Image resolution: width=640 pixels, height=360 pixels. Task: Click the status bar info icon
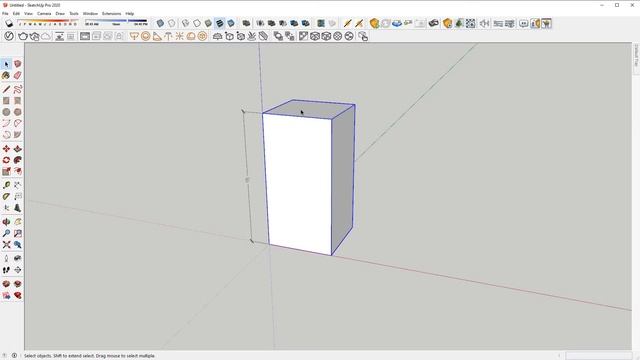(14, 356)
